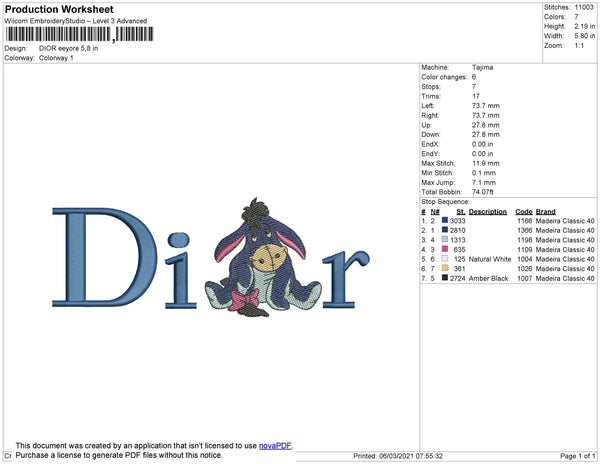This screenshot has width=600, height=464.
Task: Click the Zoom value 1:1
Action: point(579,46)
